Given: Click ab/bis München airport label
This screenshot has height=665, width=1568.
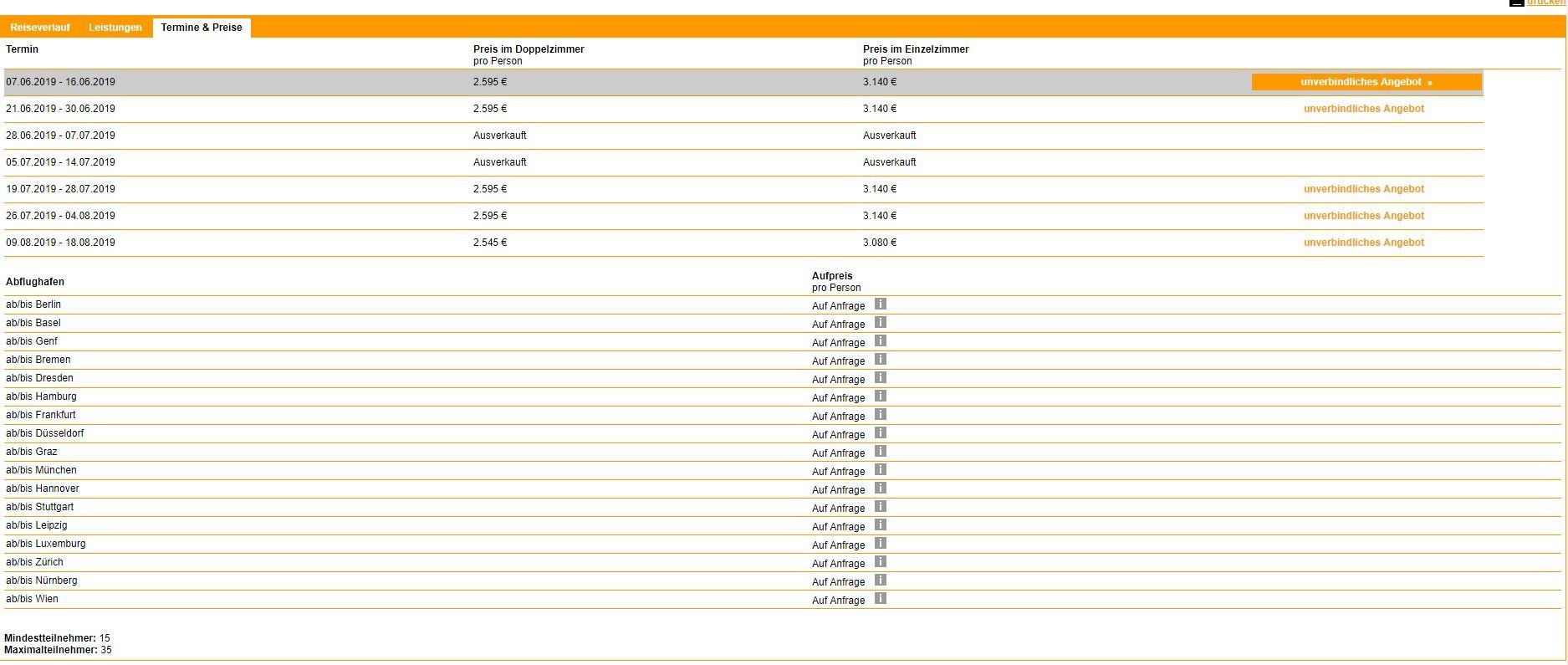Looking at the screenshot, I should pyautogui.click(x=41, y=470).
